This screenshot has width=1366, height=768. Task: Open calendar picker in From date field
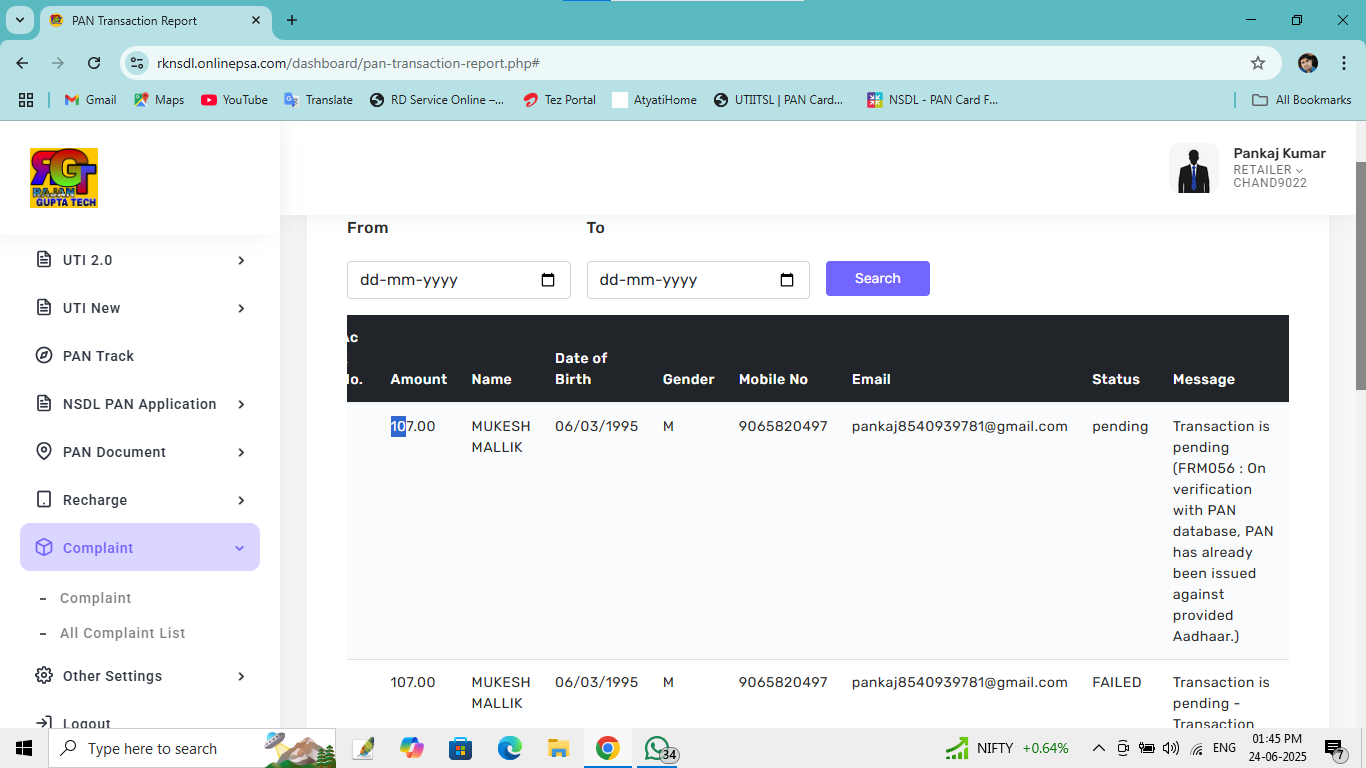click(548, 280)
